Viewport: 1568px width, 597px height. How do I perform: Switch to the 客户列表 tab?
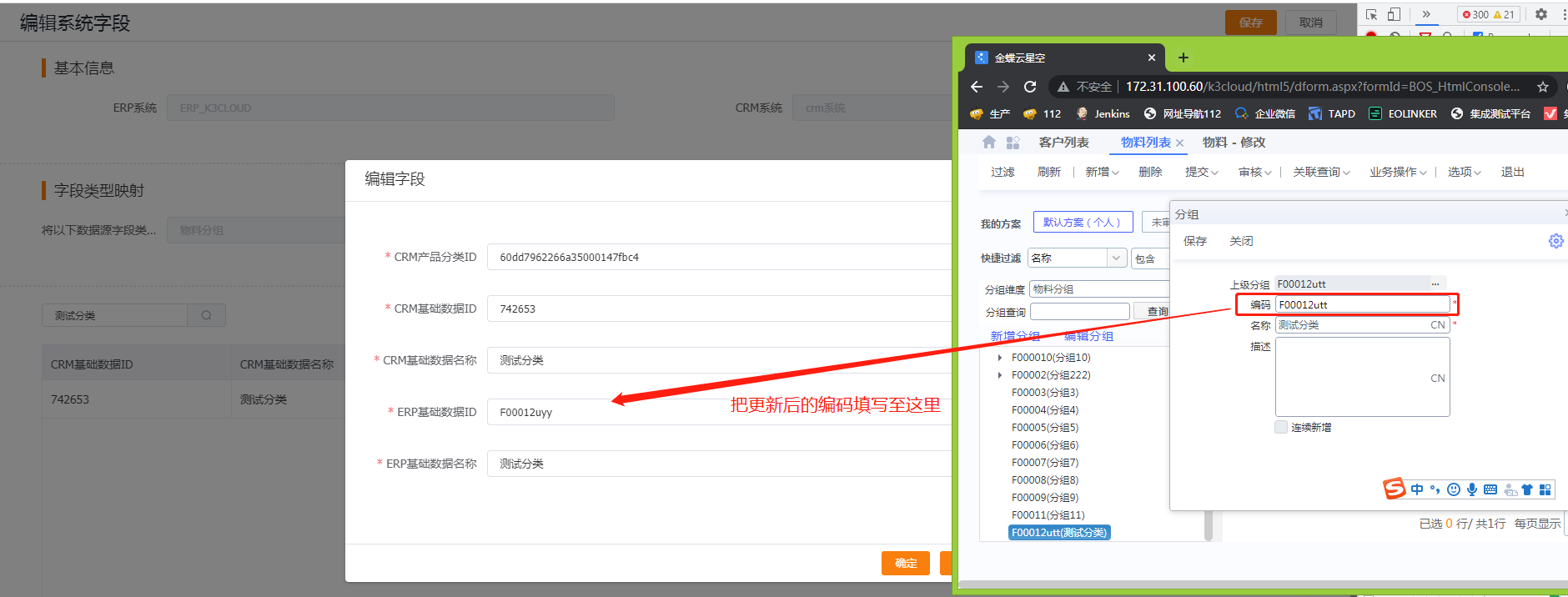coord(1063,143)
